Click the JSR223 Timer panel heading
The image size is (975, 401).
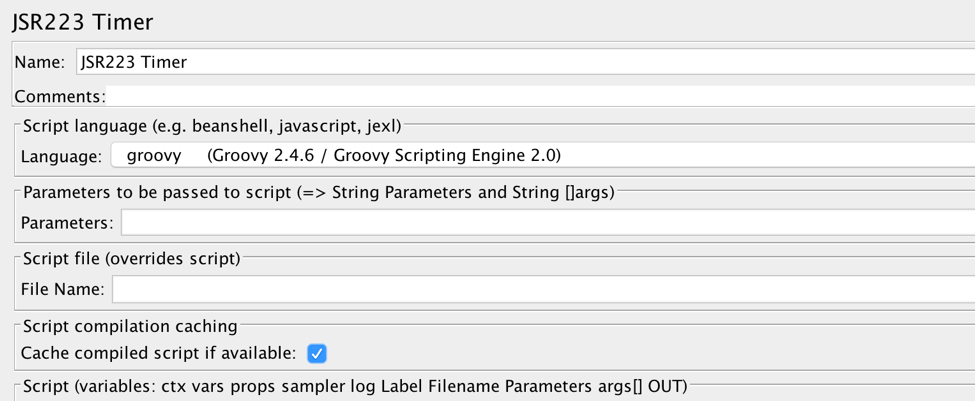[x=83, y=21]
